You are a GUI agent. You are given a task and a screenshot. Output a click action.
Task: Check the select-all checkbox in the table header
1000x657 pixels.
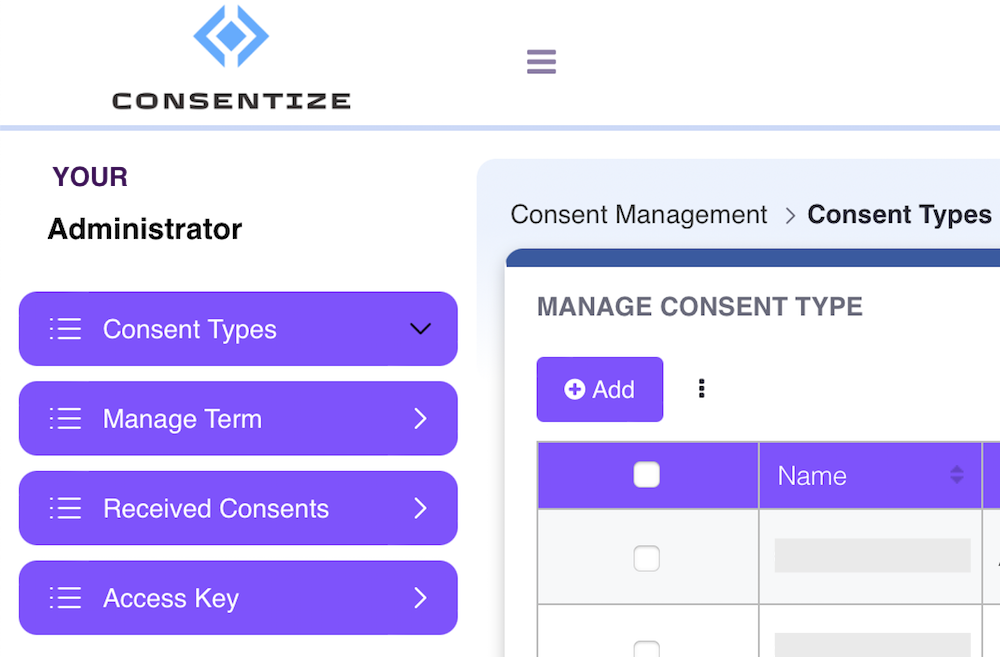click(x=647, y=475)
